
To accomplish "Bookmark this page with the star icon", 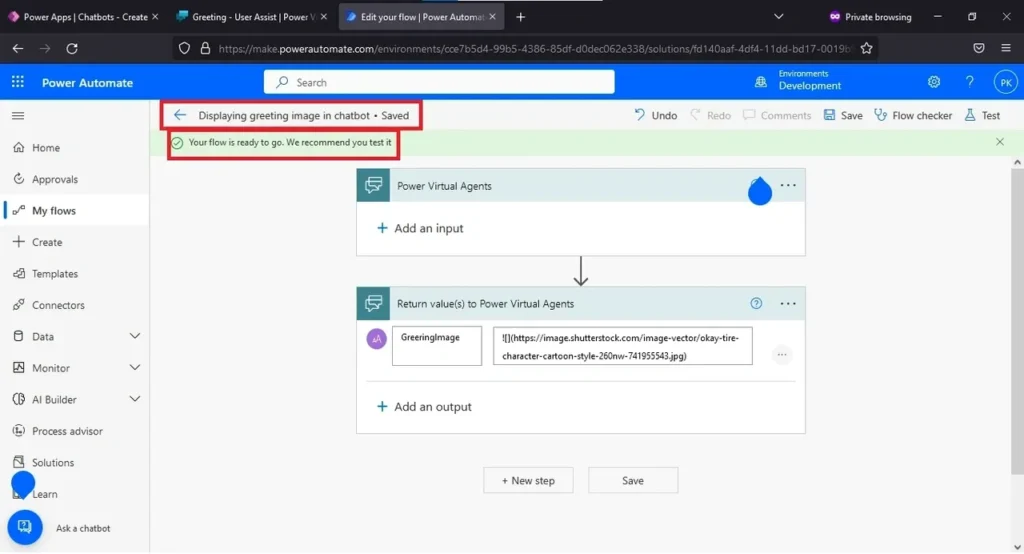I will (866, 48).
